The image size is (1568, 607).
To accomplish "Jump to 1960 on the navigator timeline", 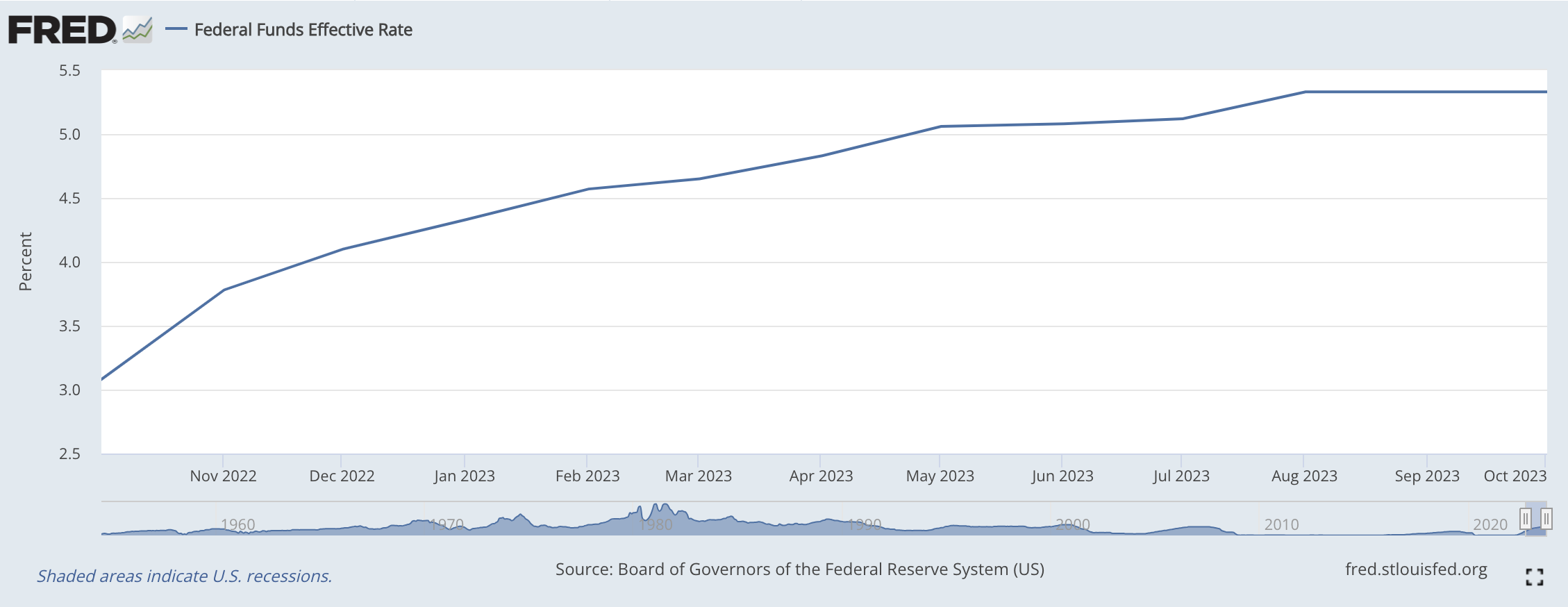I will tap(238, 524).
